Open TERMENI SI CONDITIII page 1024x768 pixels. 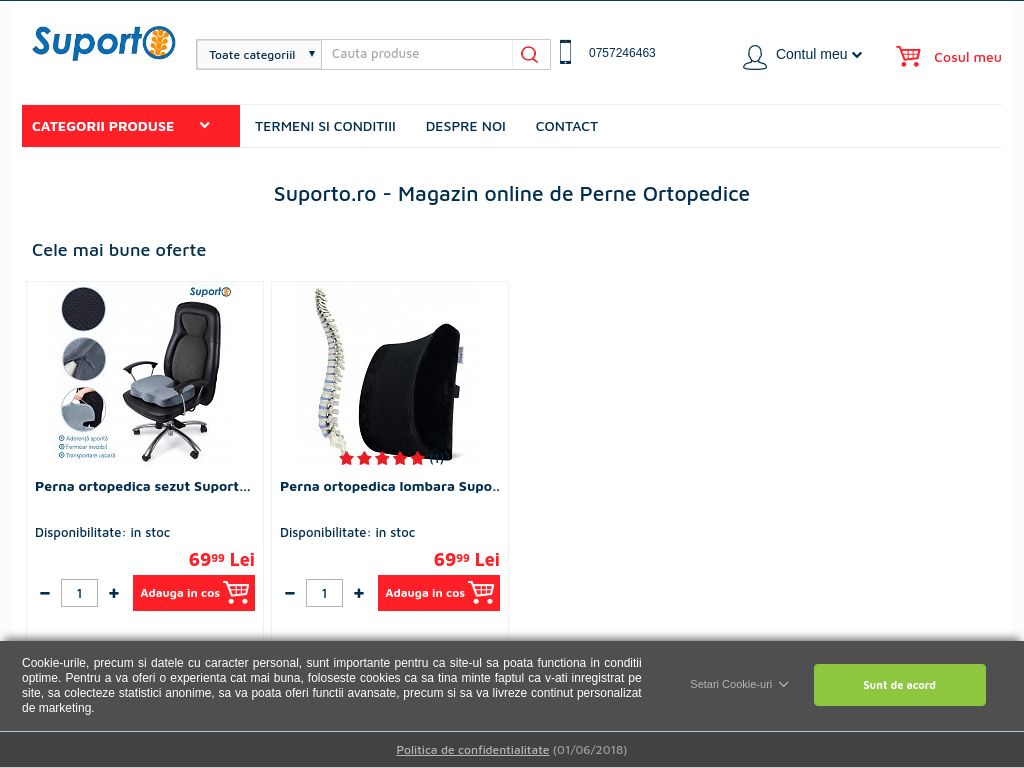[x=325, y=127]
